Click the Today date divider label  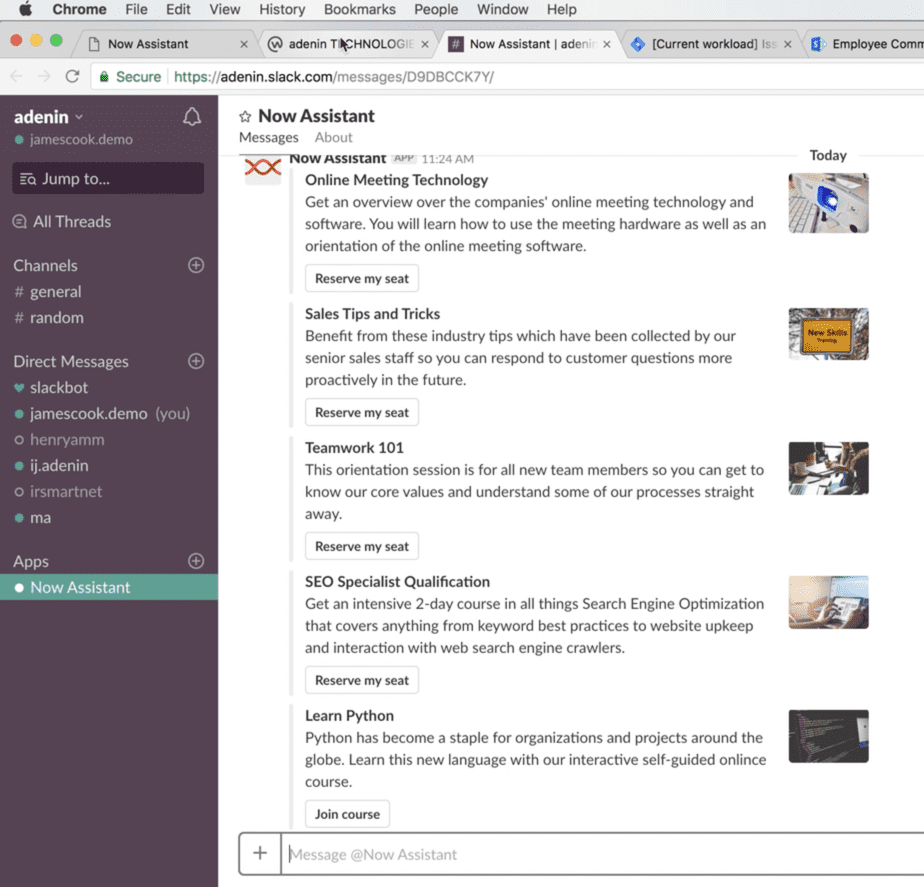(828, 155)
